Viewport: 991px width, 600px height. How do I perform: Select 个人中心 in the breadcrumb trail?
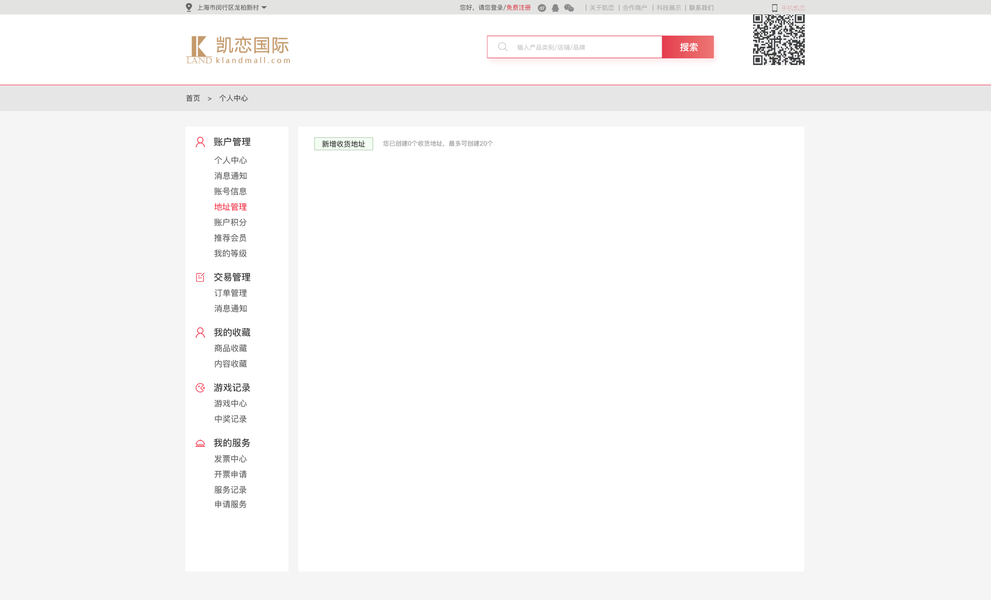(x=232, y=98)
